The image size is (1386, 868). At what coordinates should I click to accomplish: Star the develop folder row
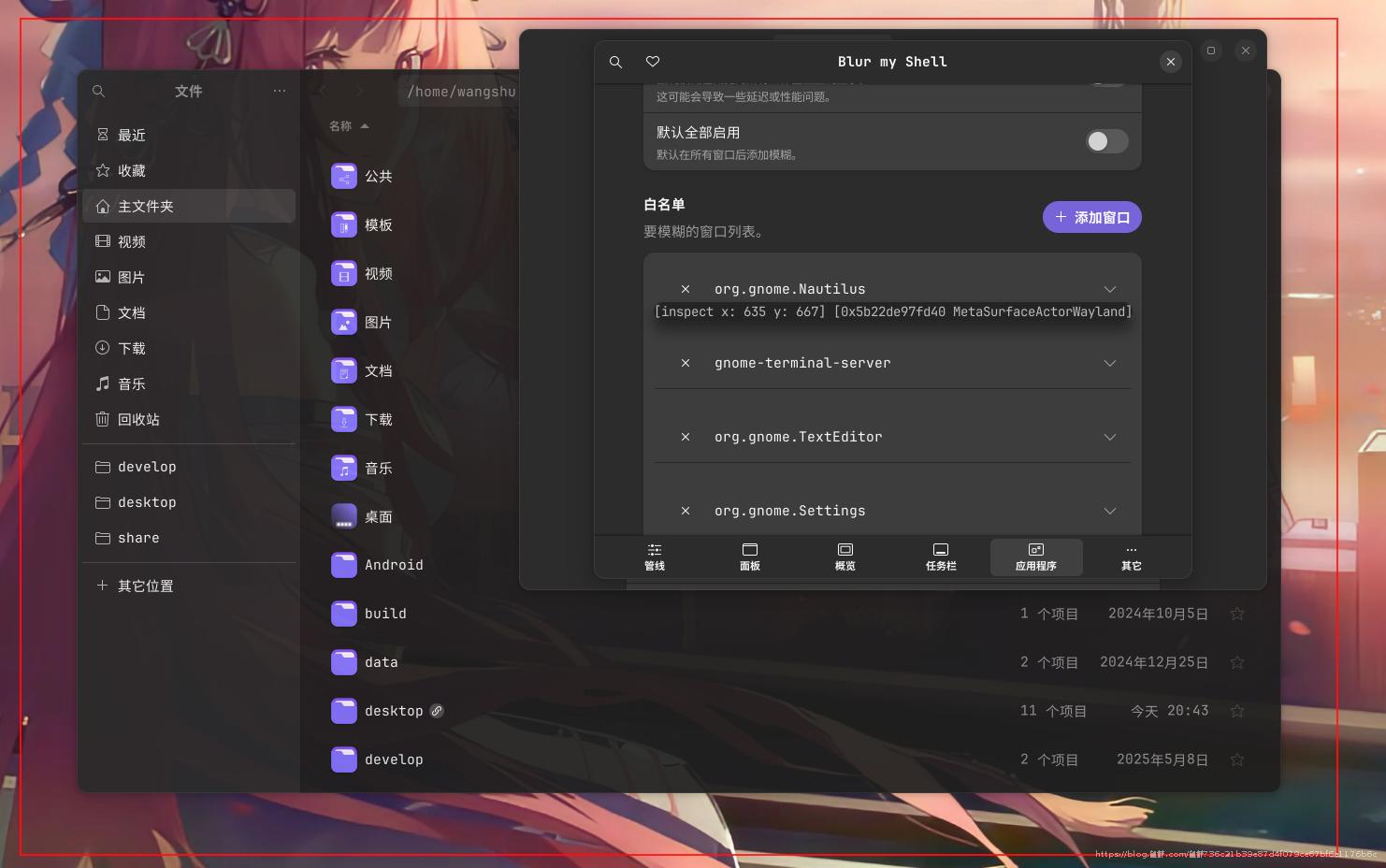[x=1237, y=759]
